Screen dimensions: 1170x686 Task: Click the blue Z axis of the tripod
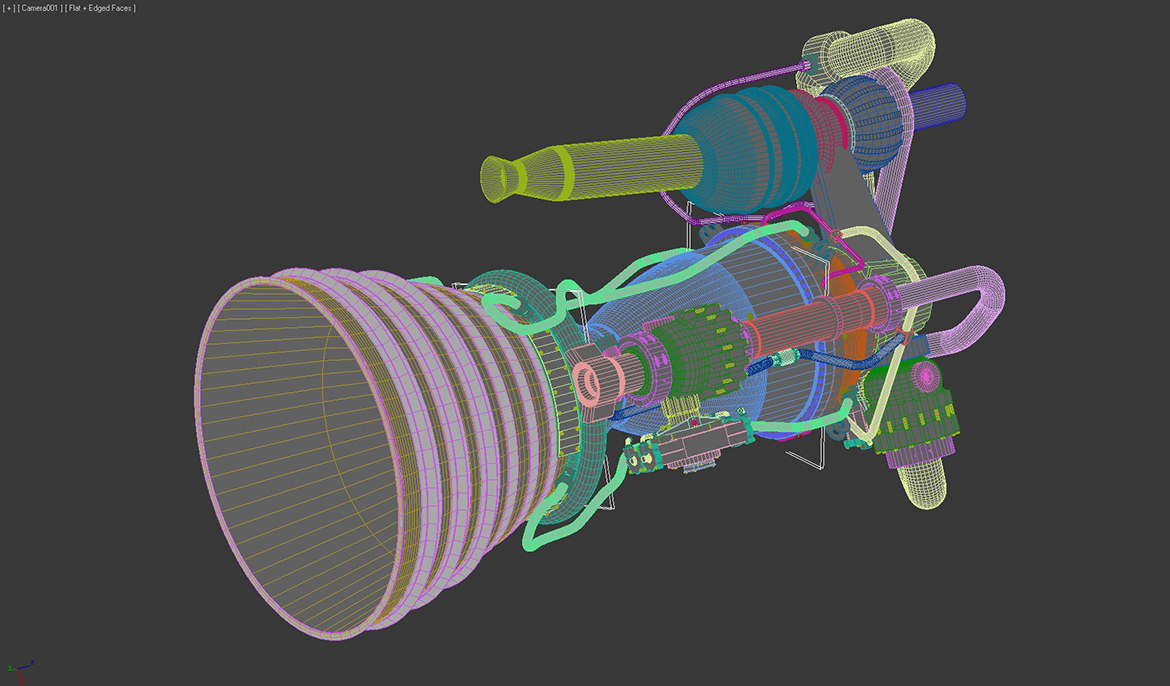[x=26, y=666]
